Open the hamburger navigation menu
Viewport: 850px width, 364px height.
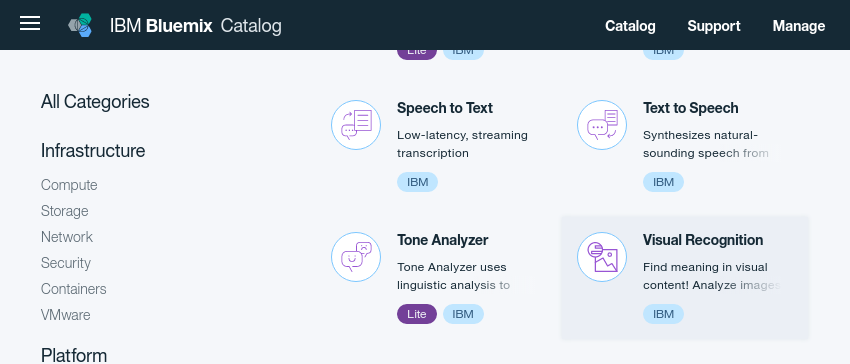(30, 23)
